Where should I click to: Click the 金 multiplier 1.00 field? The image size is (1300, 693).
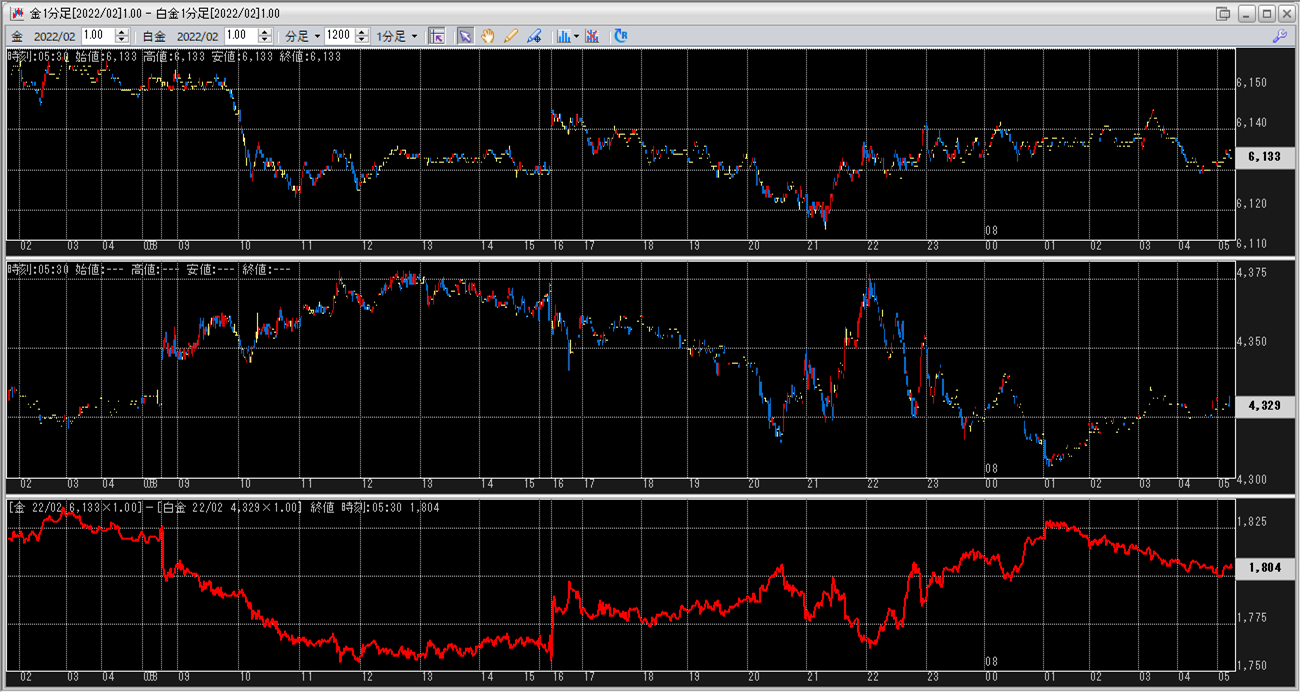coord(98,35)
